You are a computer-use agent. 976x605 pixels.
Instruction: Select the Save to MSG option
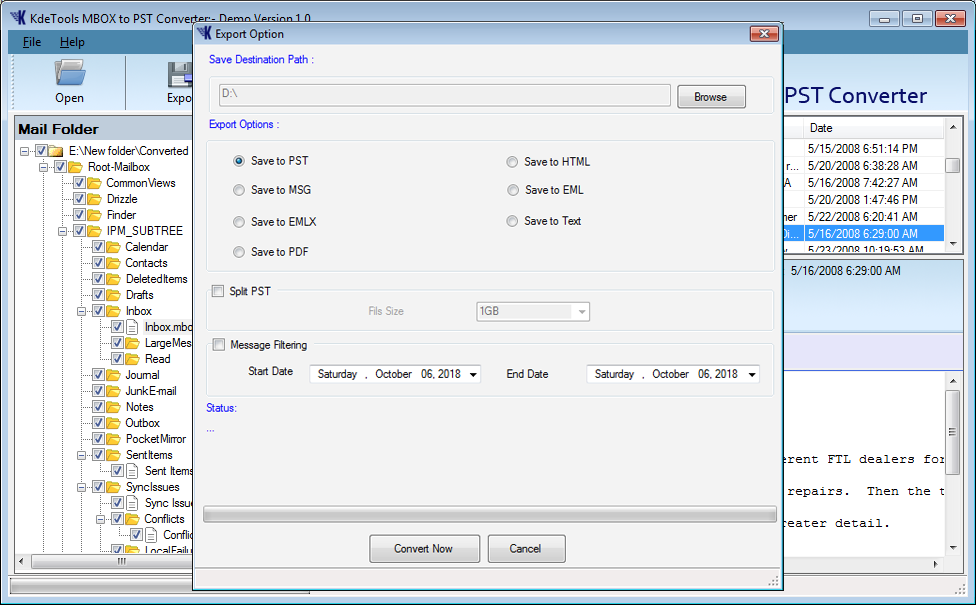[x=239, y=190]
